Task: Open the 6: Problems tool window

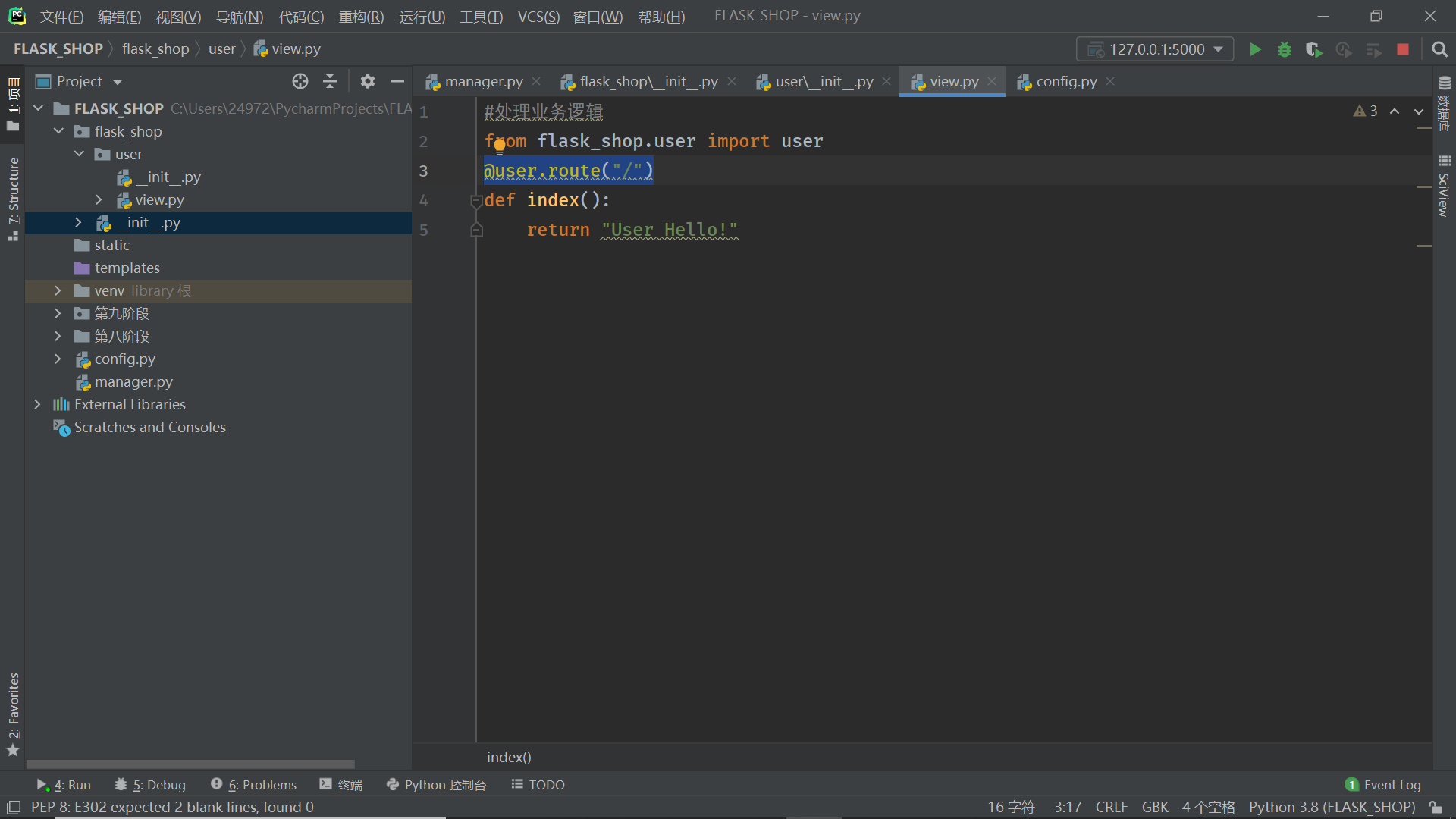Action: point(253,785)
